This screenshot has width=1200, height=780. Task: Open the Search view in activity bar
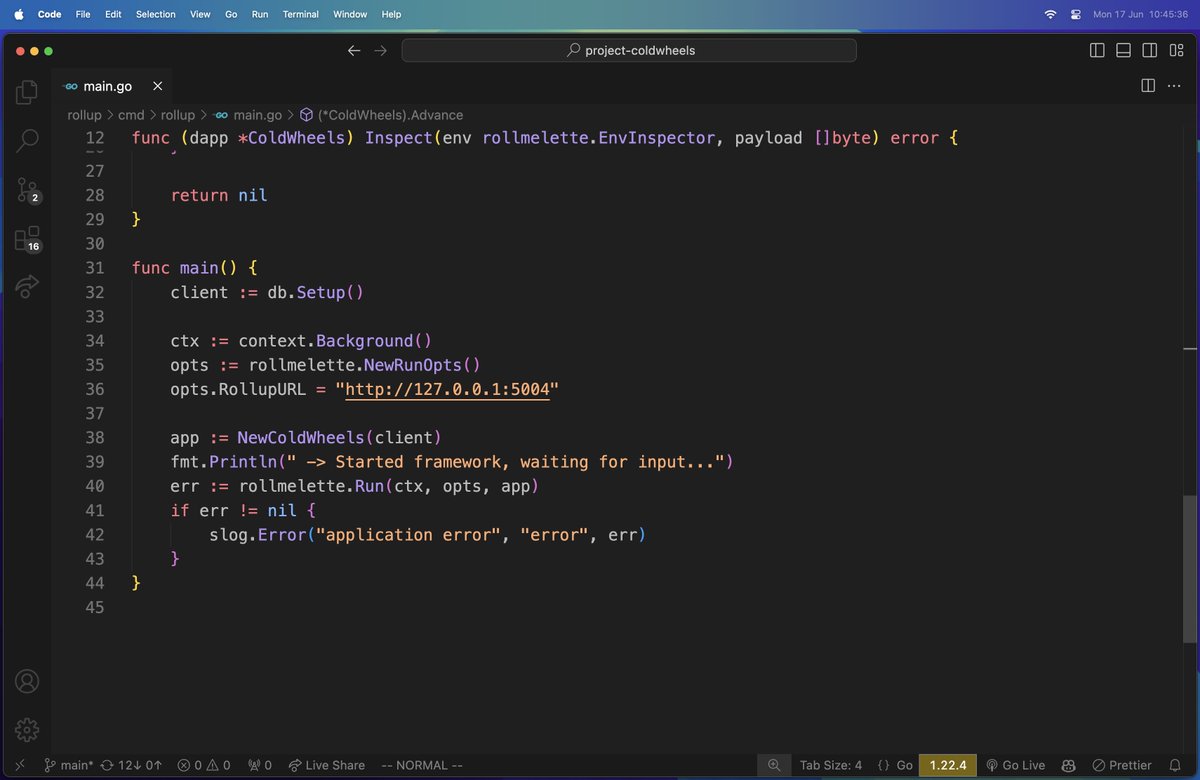tap(27, 140)
